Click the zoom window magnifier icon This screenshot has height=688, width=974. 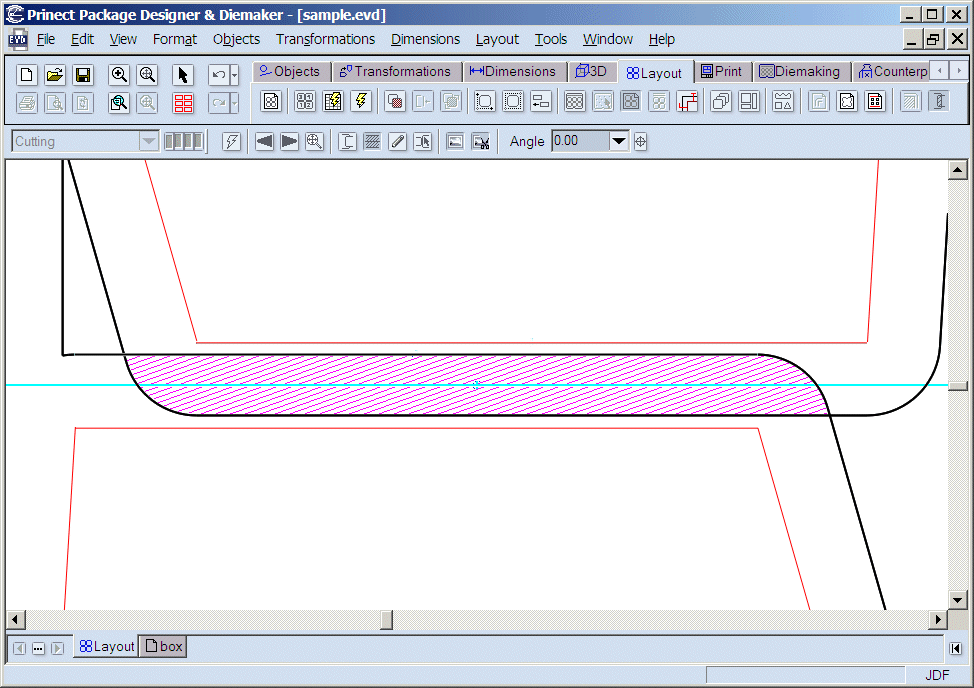(x=119, y=102)
